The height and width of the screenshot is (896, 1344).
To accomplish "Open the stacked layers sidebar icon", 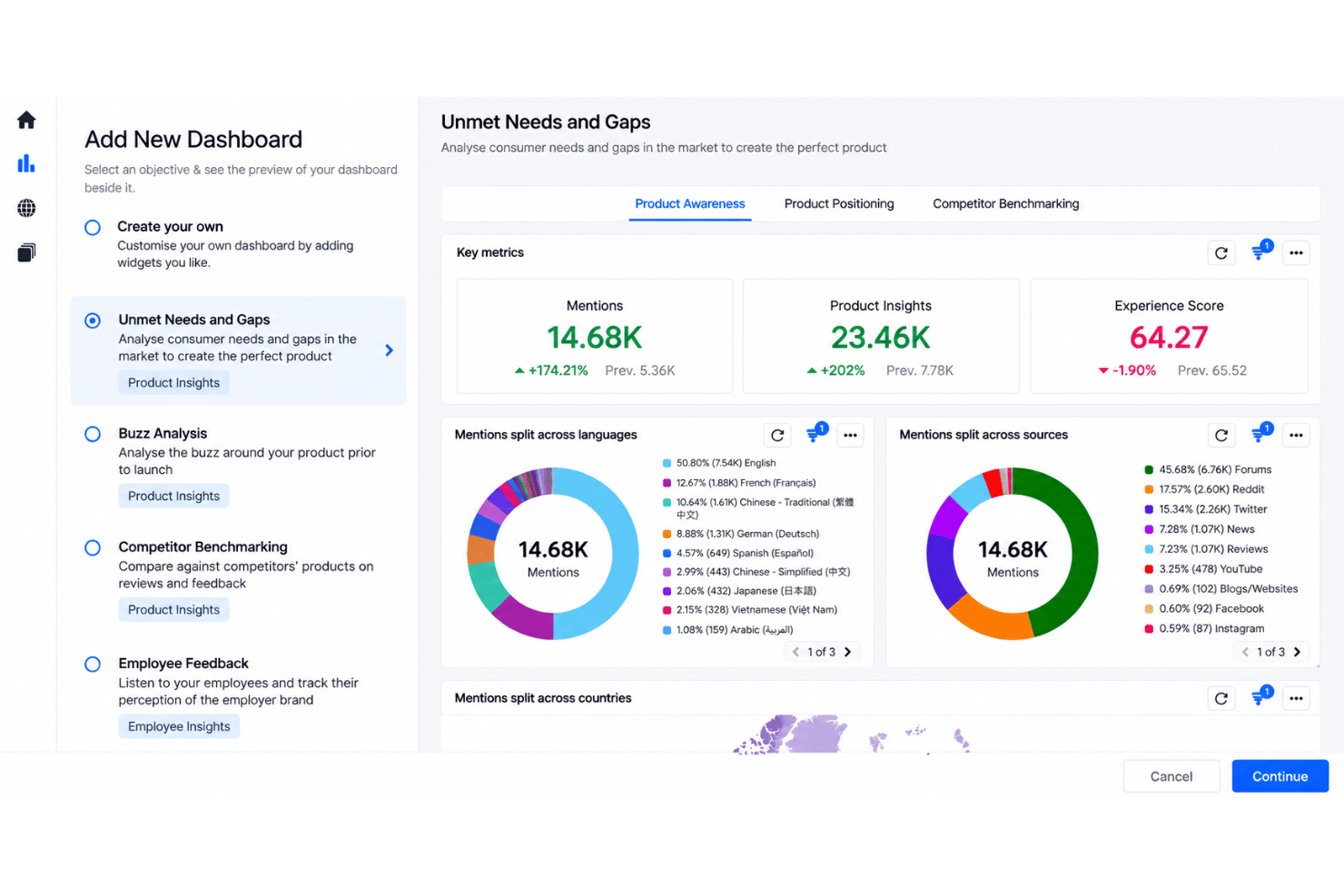I will [x=26, y=252].
